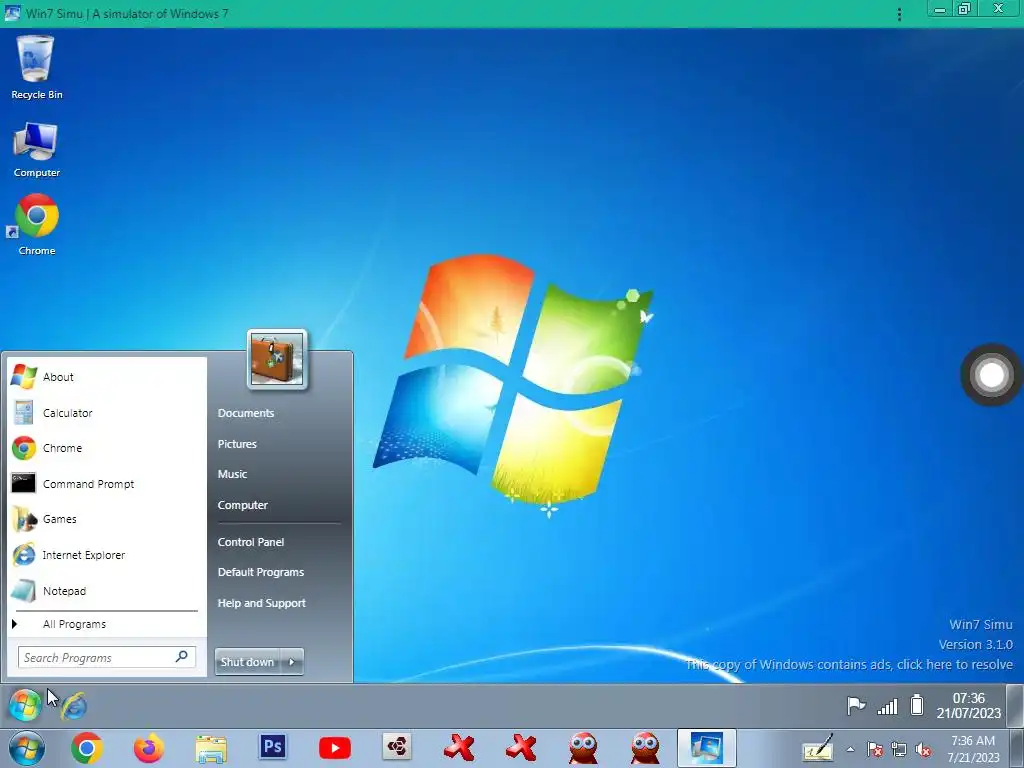Click the first red googly-eyed creature taskbar icon
The image size is (1024, 768).
[583, 748]
